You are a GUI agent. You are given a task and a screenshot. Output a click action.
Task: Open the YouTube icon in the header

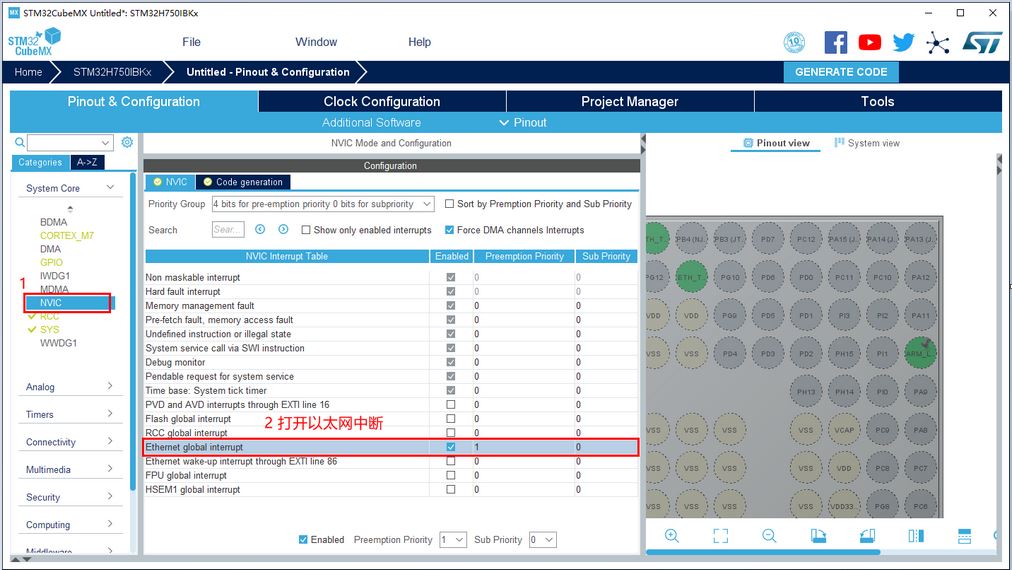click(x=870, y=42)
